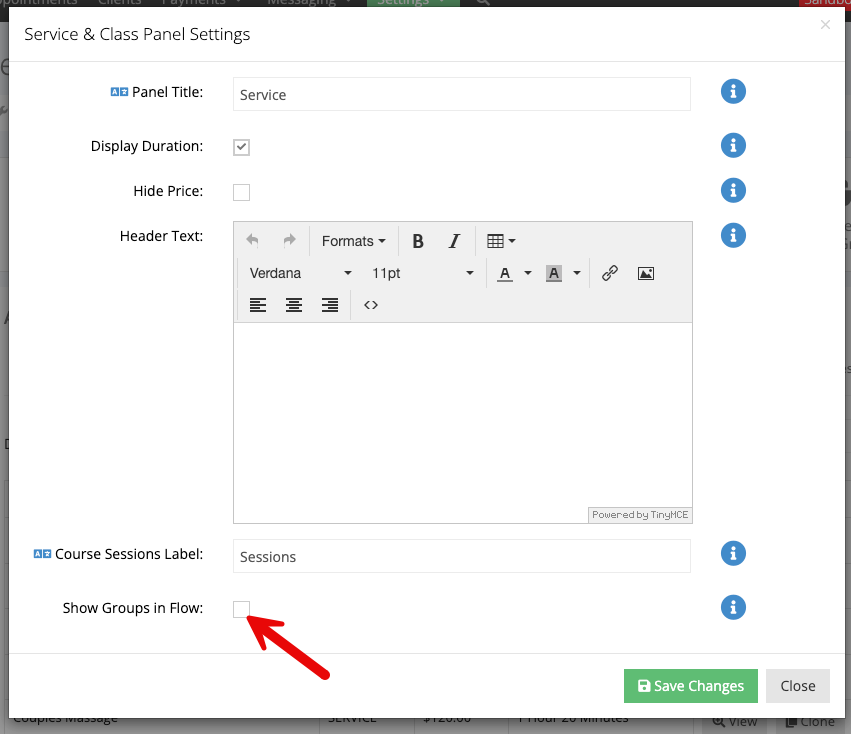The image size is (851, 734).
Task: Open the Verdana font family dropdown
Action: [300, 273]
